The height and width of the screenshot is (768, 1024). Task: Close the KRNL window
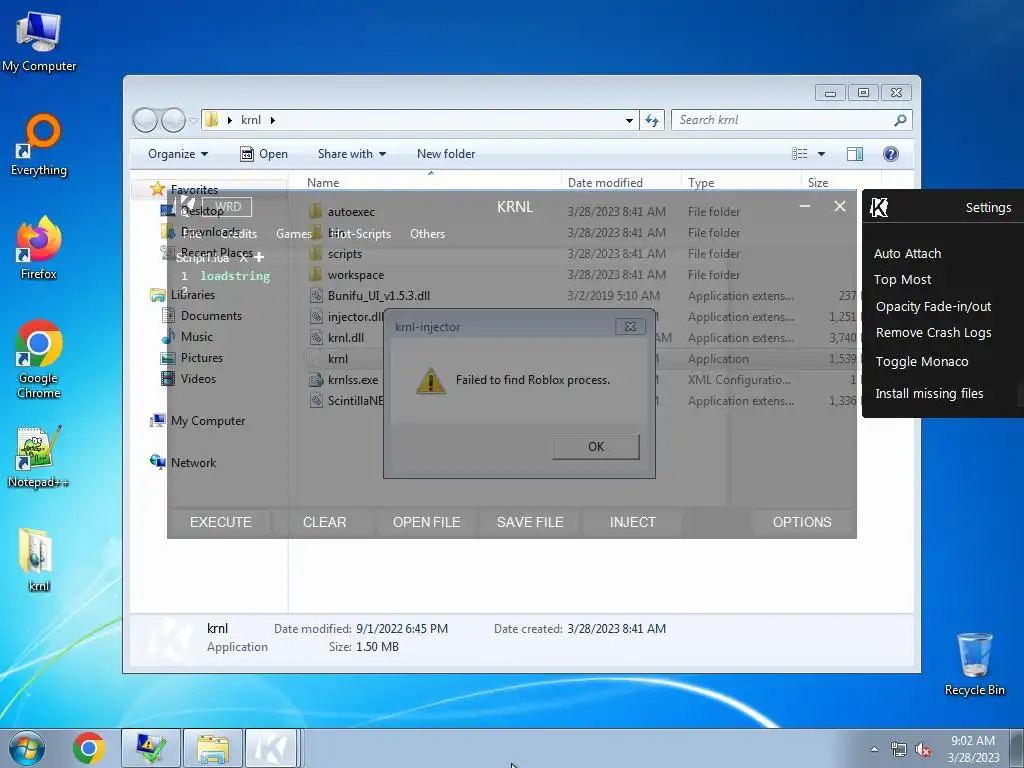point(840,206)
